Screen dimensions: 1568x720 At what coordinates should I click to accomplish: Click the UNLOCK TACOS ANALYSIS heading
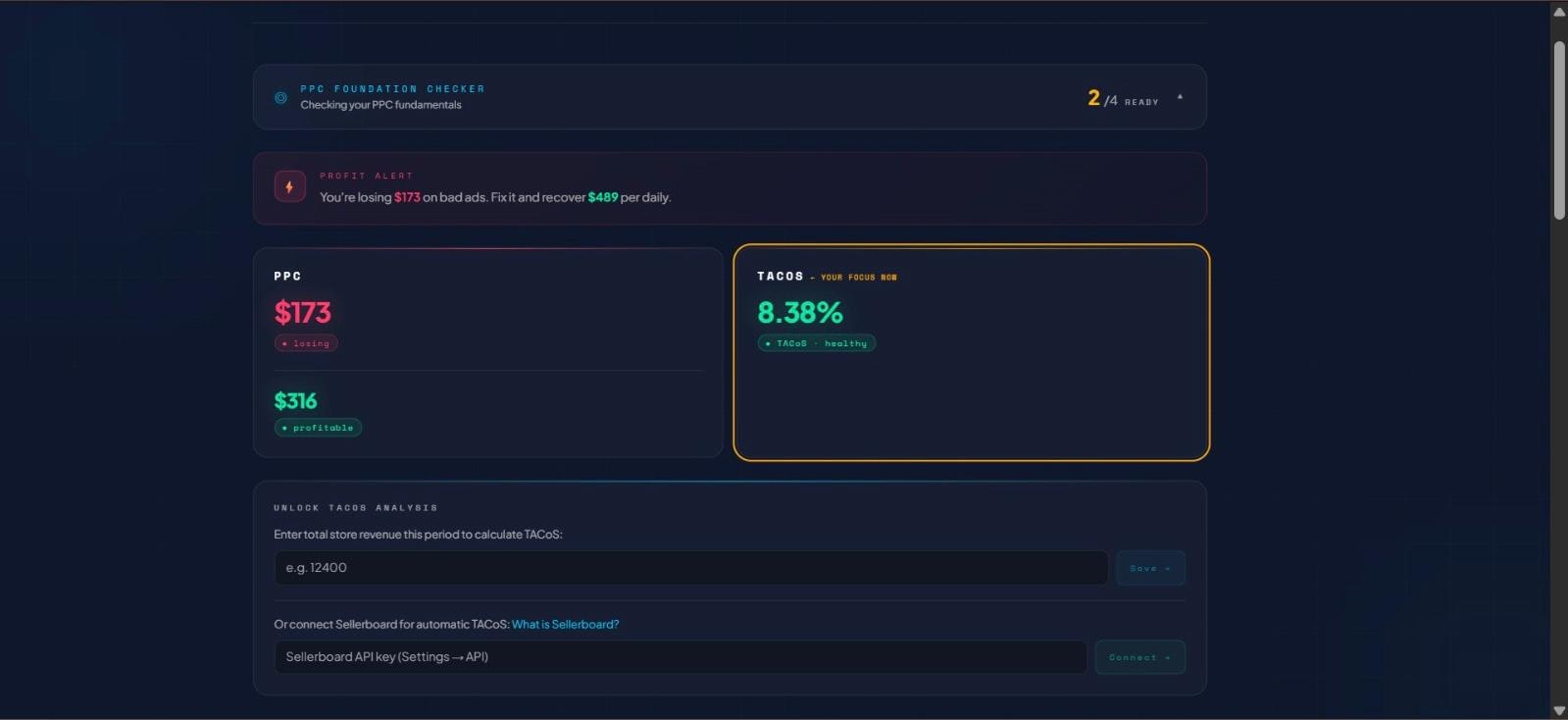356,508
